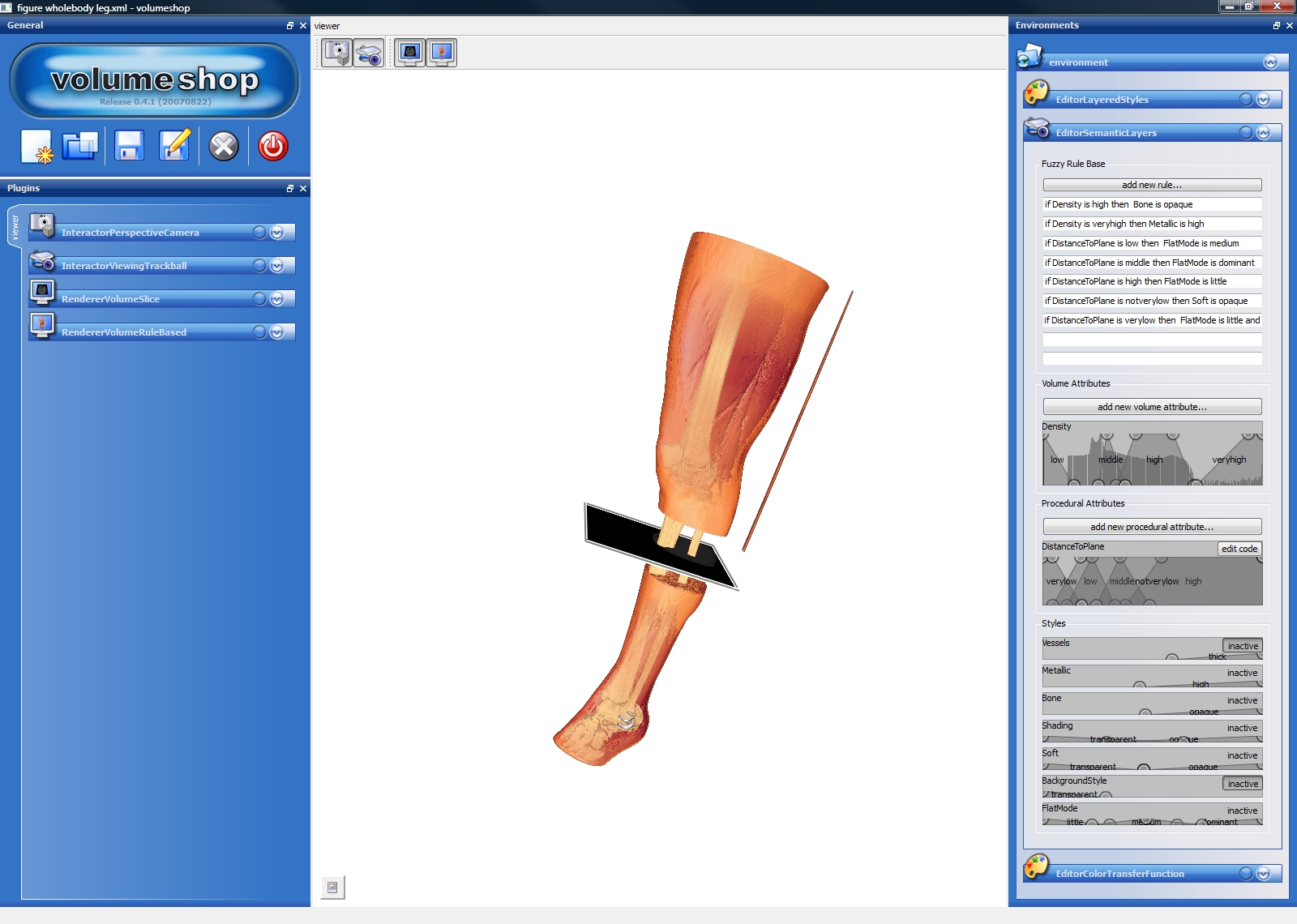Image resolution: width=1297 pixels, height=924 pixels.
Task: Click 'add new rule...' button
Action: click(1151, 185)
